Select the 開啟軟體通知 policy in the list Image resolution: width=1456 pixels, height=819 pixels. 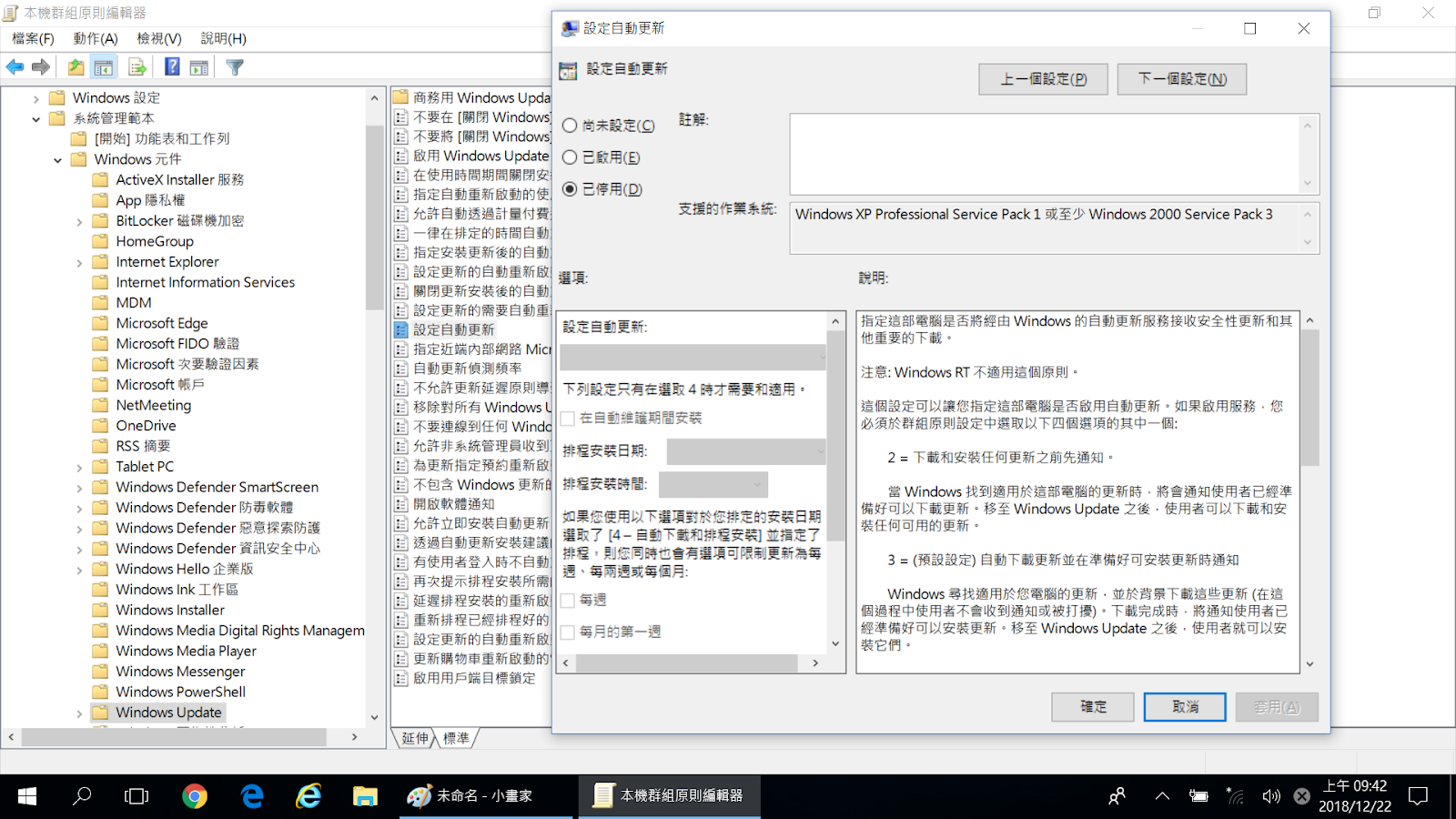[454, 504]
